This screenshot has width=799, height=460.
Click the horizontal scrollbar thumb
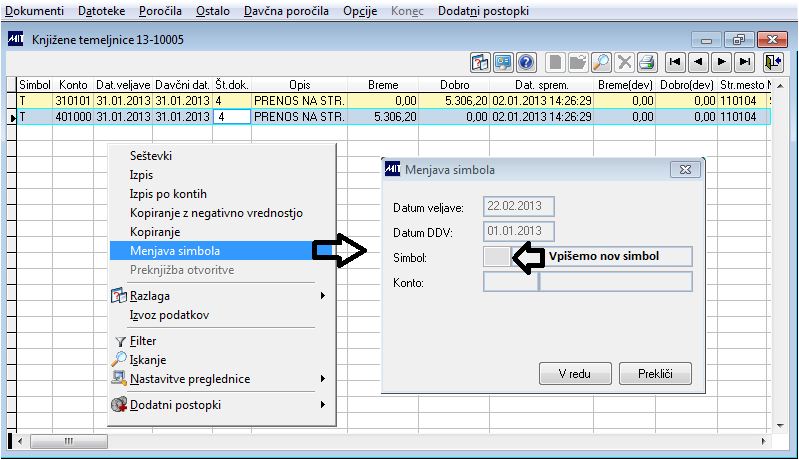click(69, 441)
